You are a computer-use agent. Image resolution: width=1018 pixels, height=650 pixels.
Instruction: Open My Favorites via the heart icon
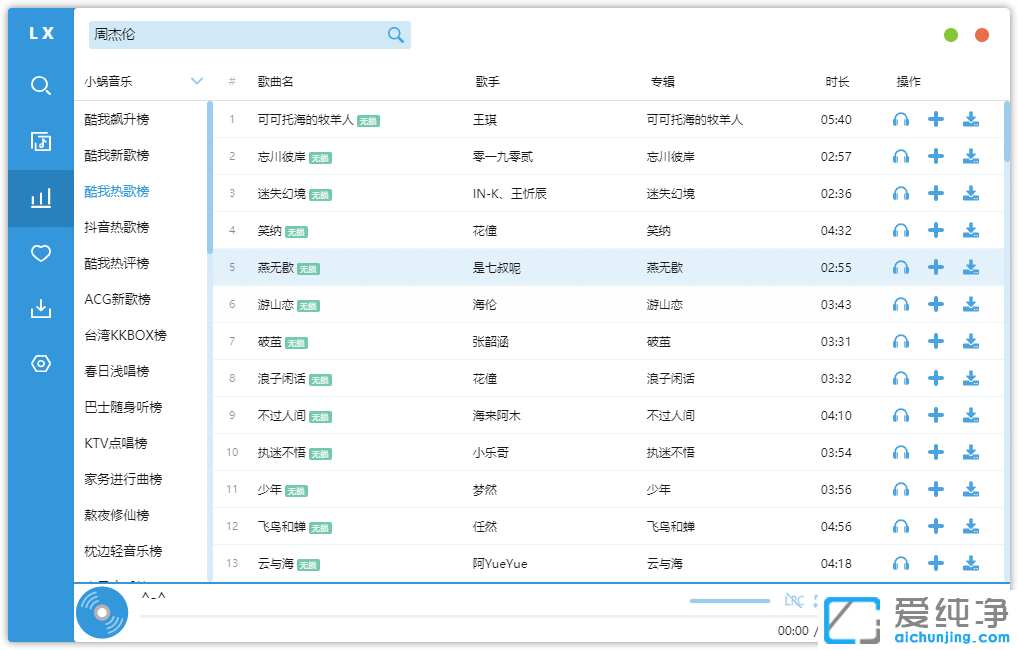pyautogui.click(x=40, y=253)
